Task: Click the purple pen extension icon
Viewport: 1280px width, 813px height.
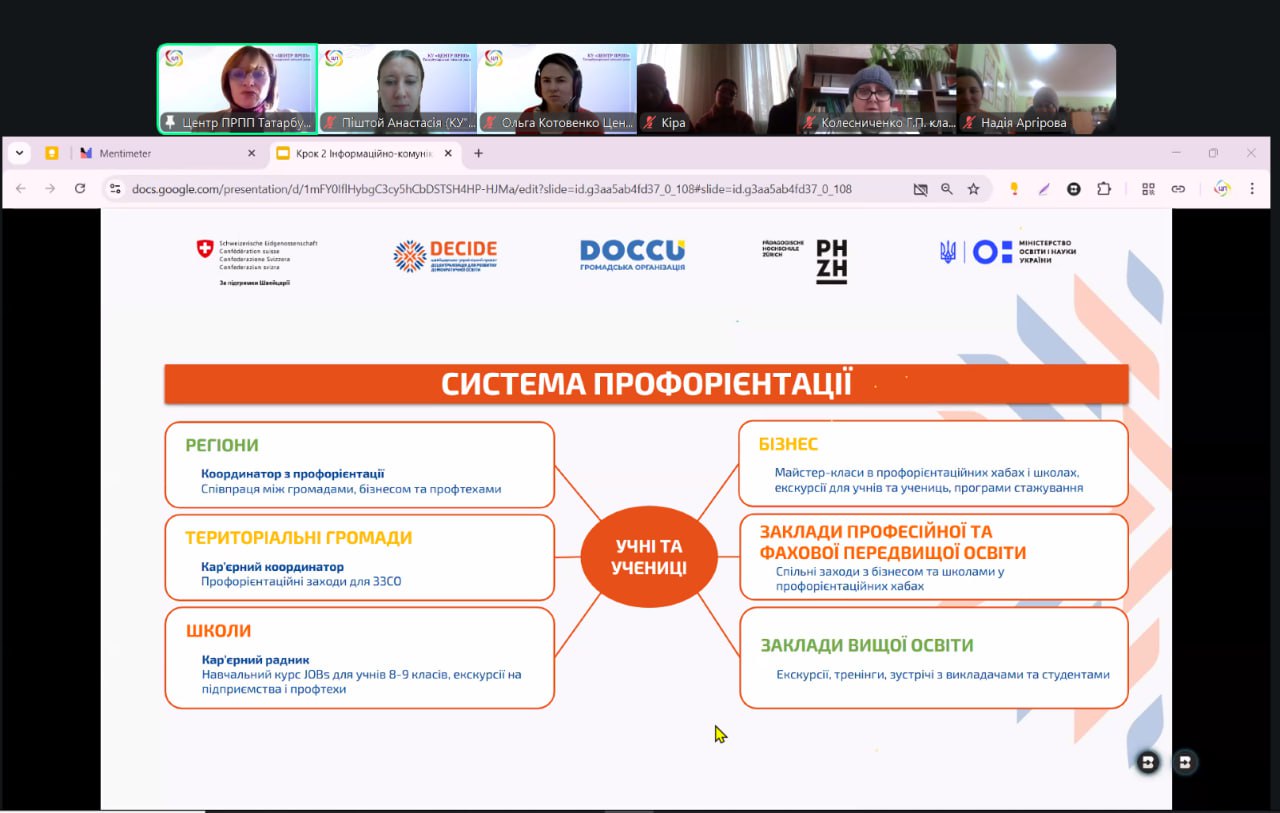Action: [1044, 188]
